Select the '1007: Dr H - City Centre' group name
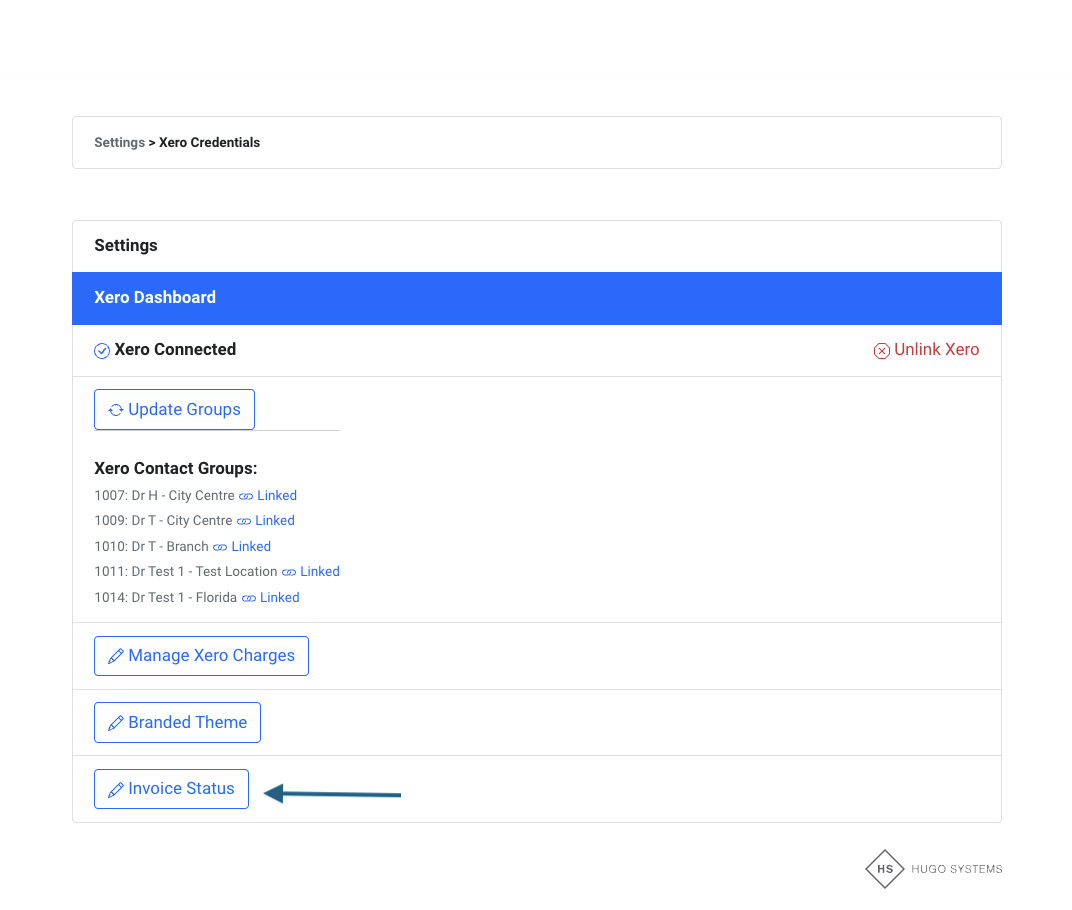Screen dimensions: 1072x910 point(164,496)
